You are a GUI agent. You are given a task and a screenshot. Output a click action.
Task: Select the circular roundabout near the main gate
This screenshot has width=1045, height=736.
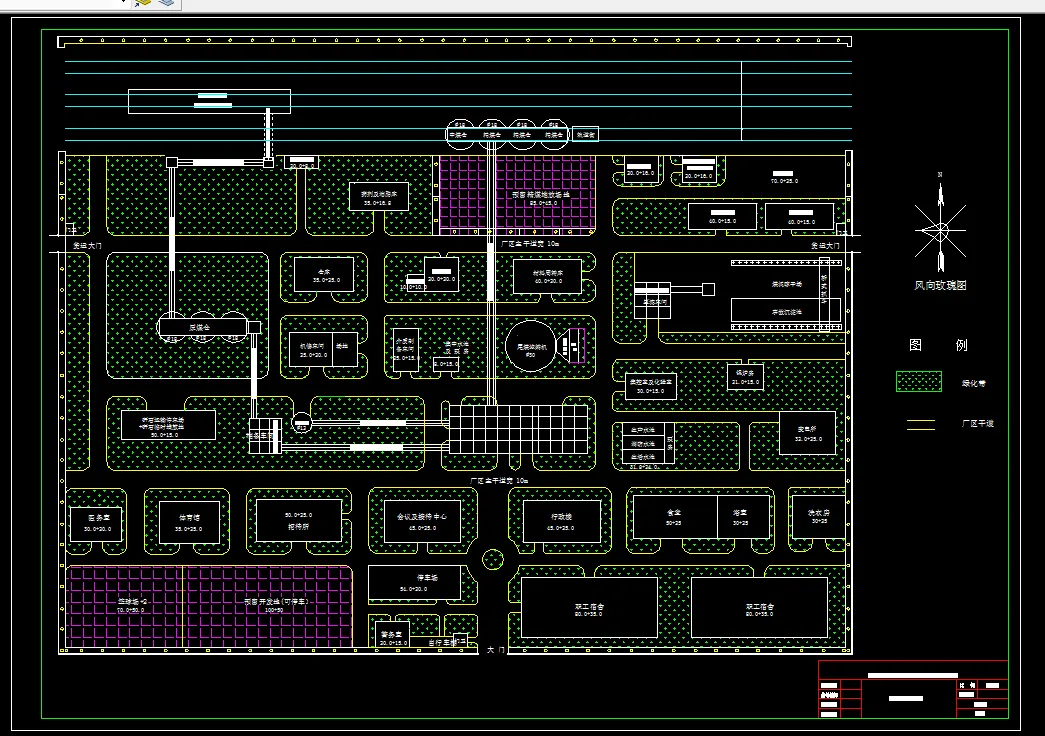(x=493, y=559)
